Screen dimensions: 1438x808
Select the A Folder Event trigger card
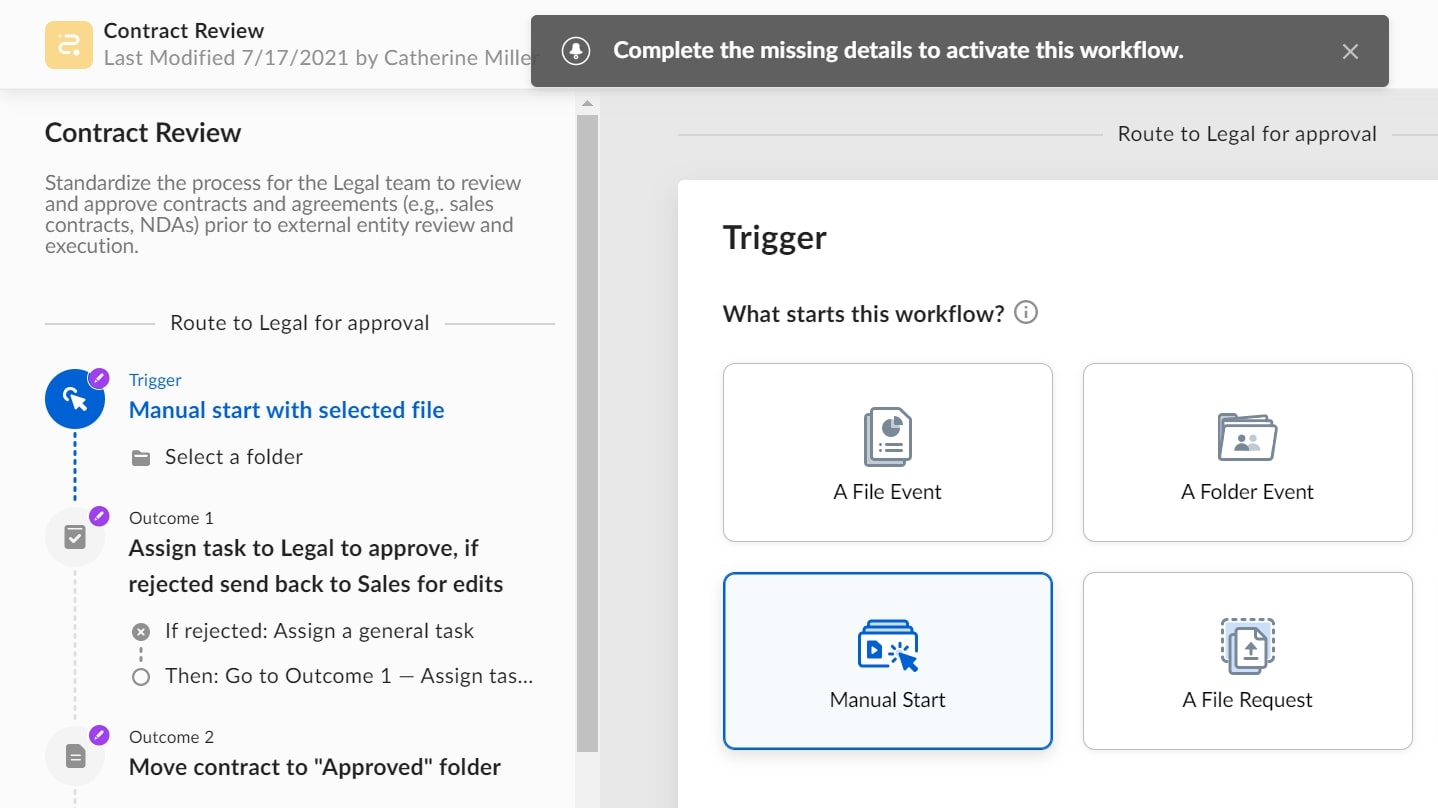pyautogui.click(x=1248, y=452)
